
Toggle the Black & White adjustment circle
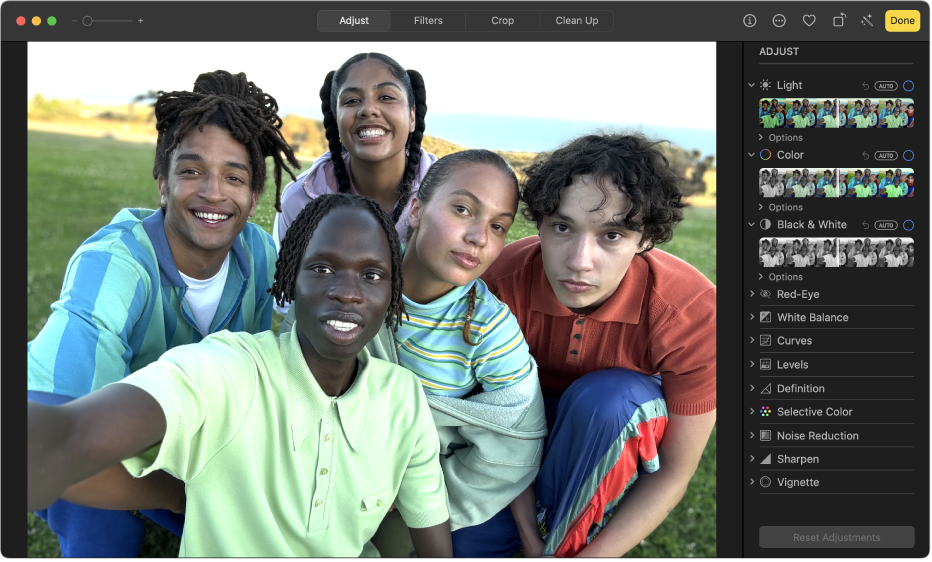908,226
